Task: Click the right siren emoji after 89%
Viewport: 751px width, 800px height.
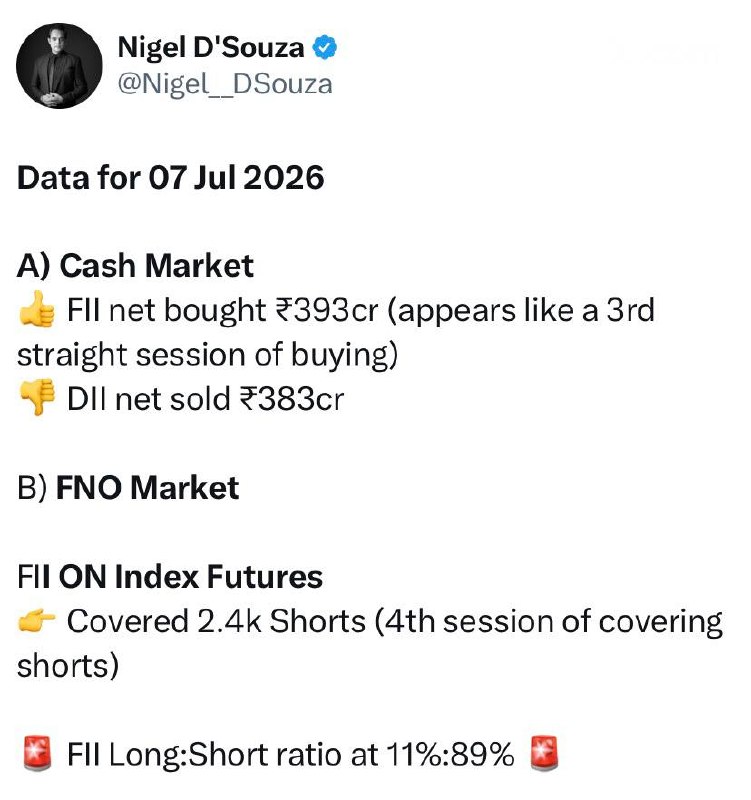Action: pyautogui.click(x=544, y=753)
